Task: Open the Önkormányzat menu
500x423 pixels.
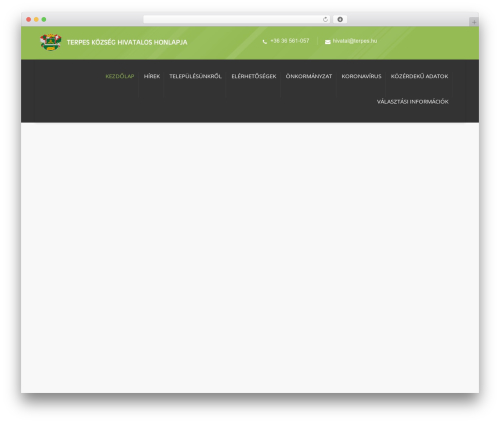Action: pyautogui.click(x=309, y=76)
